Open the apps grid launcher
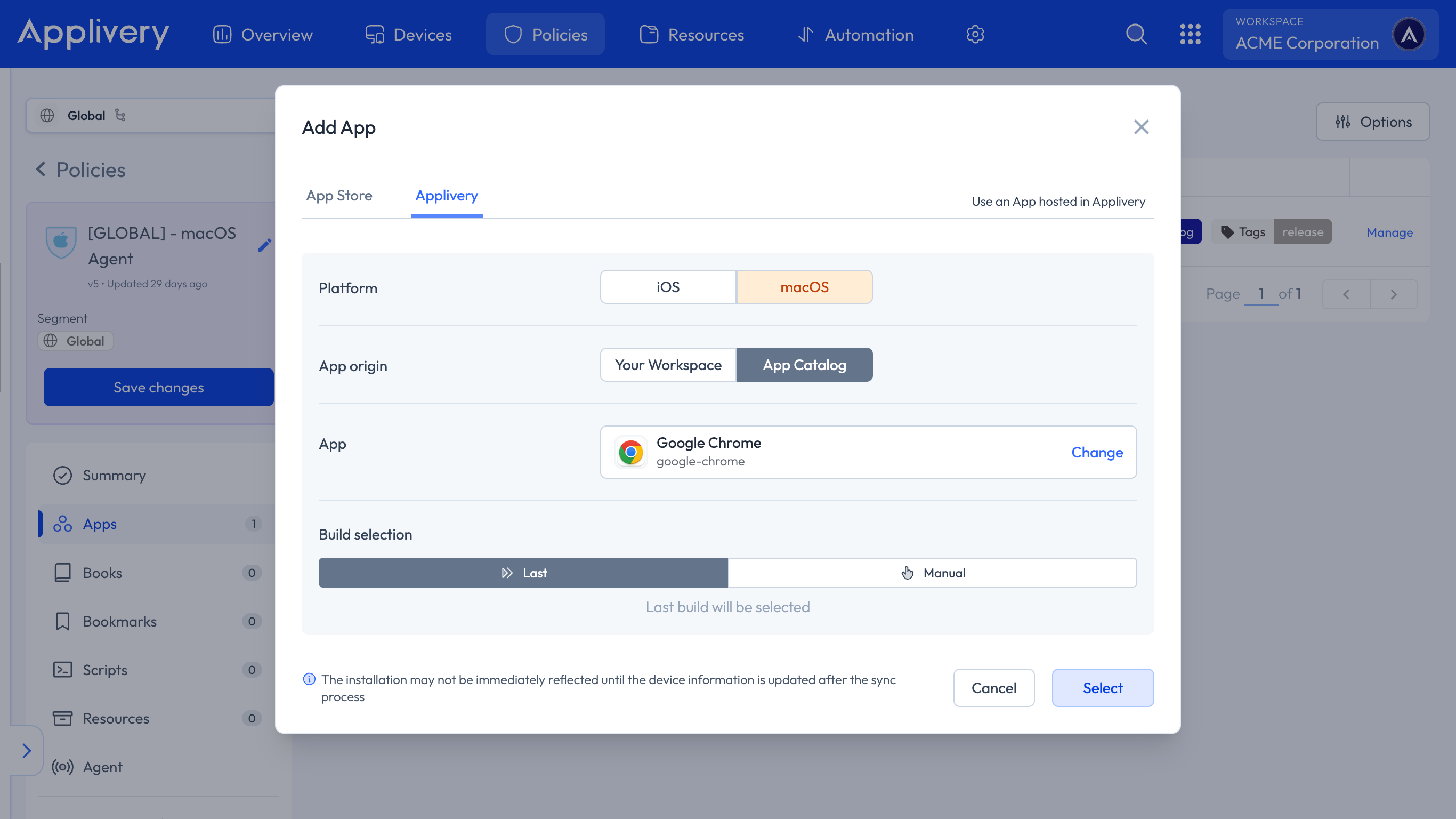Screen dimensions: 1456x819 pyautogui.click(x=1191, y=34)
